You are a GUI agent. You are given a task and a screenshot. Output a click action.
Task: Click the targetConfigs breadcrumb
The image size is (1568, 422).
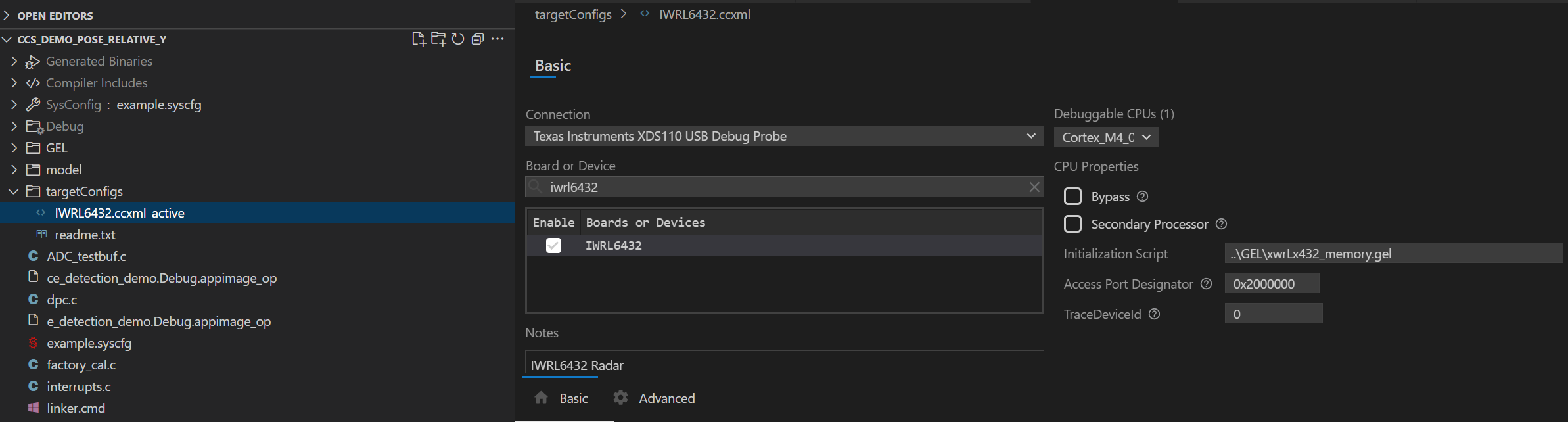[573, 14]
